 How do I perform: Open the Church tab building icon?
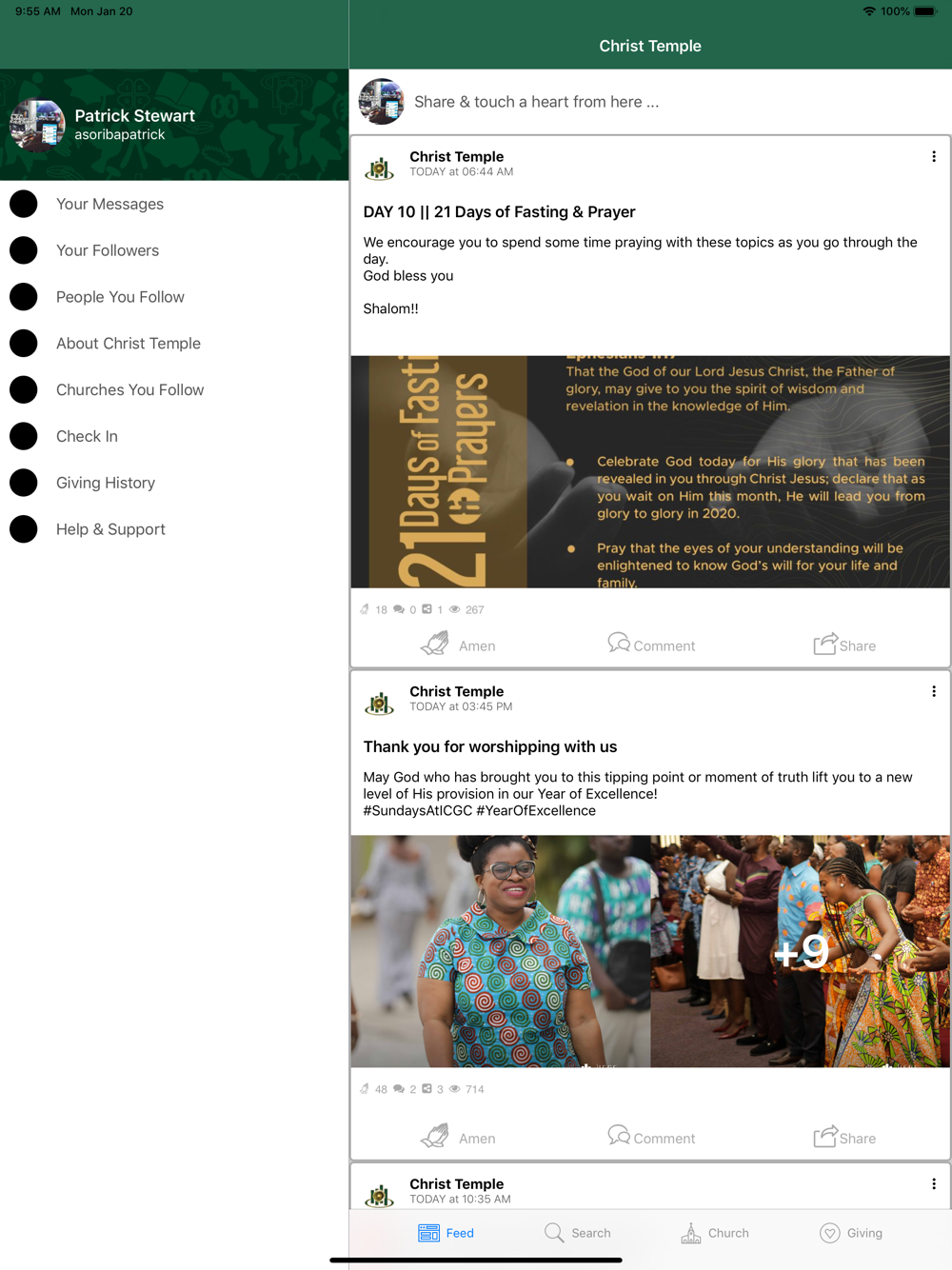click(691, 1233)
